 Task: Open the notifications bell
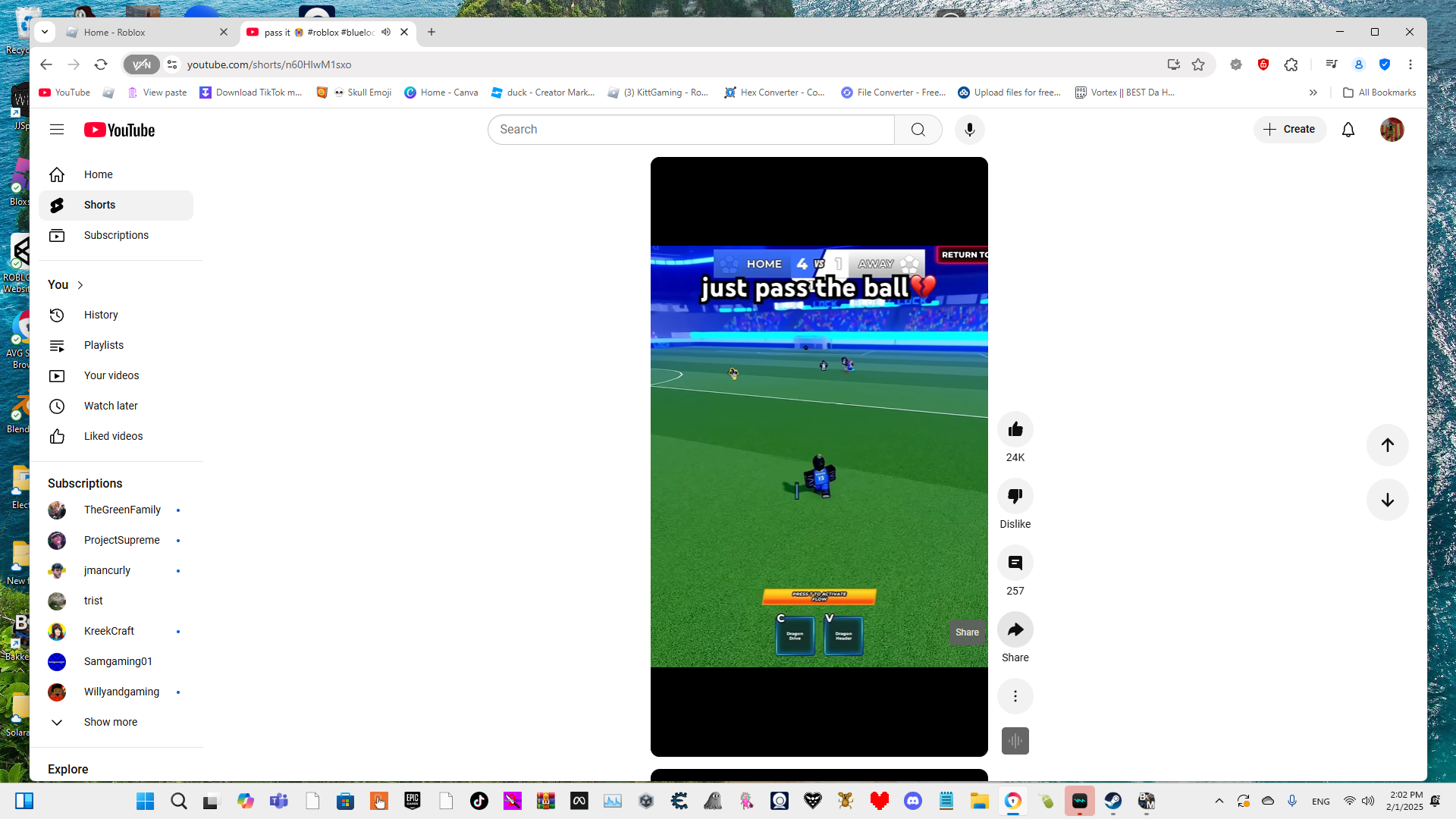click(1348, 130)
